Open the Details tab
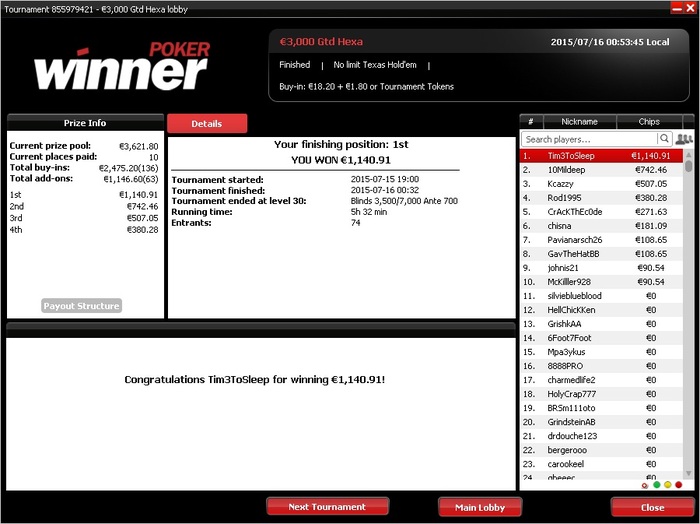The height and width of the screenshot is (524, 700). 207,124
